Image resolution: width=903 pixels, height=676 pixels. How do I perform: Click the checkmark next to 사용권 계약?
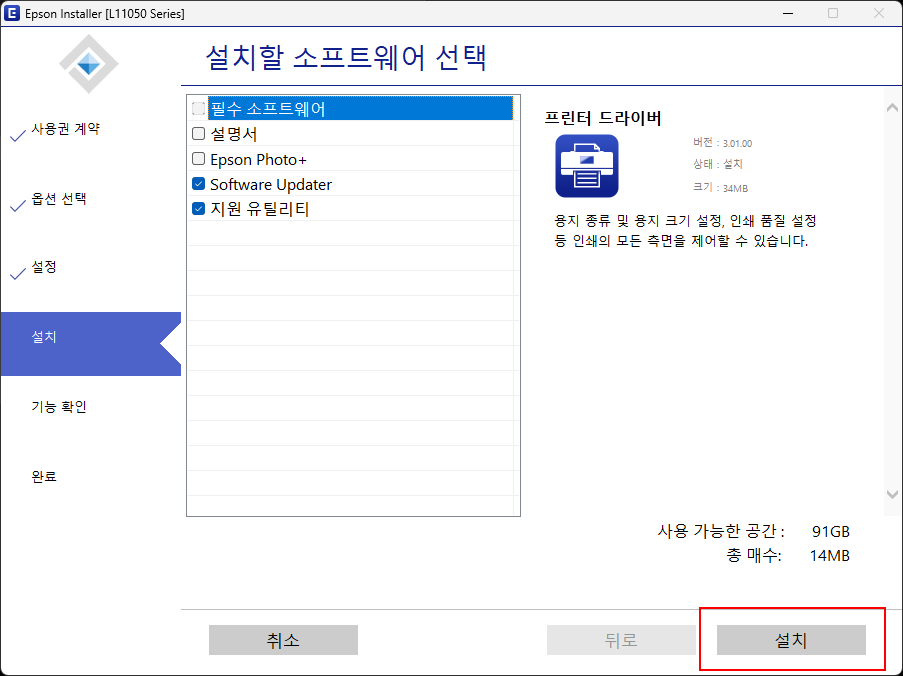(18, 135)
